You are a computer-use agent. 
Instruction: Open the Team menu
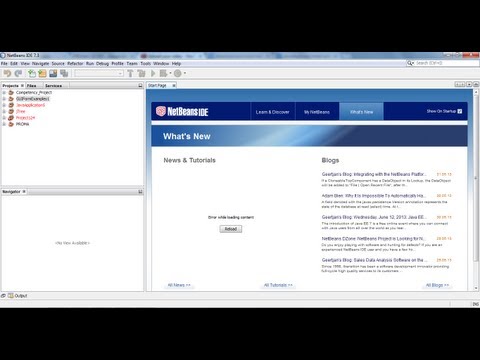132,63
